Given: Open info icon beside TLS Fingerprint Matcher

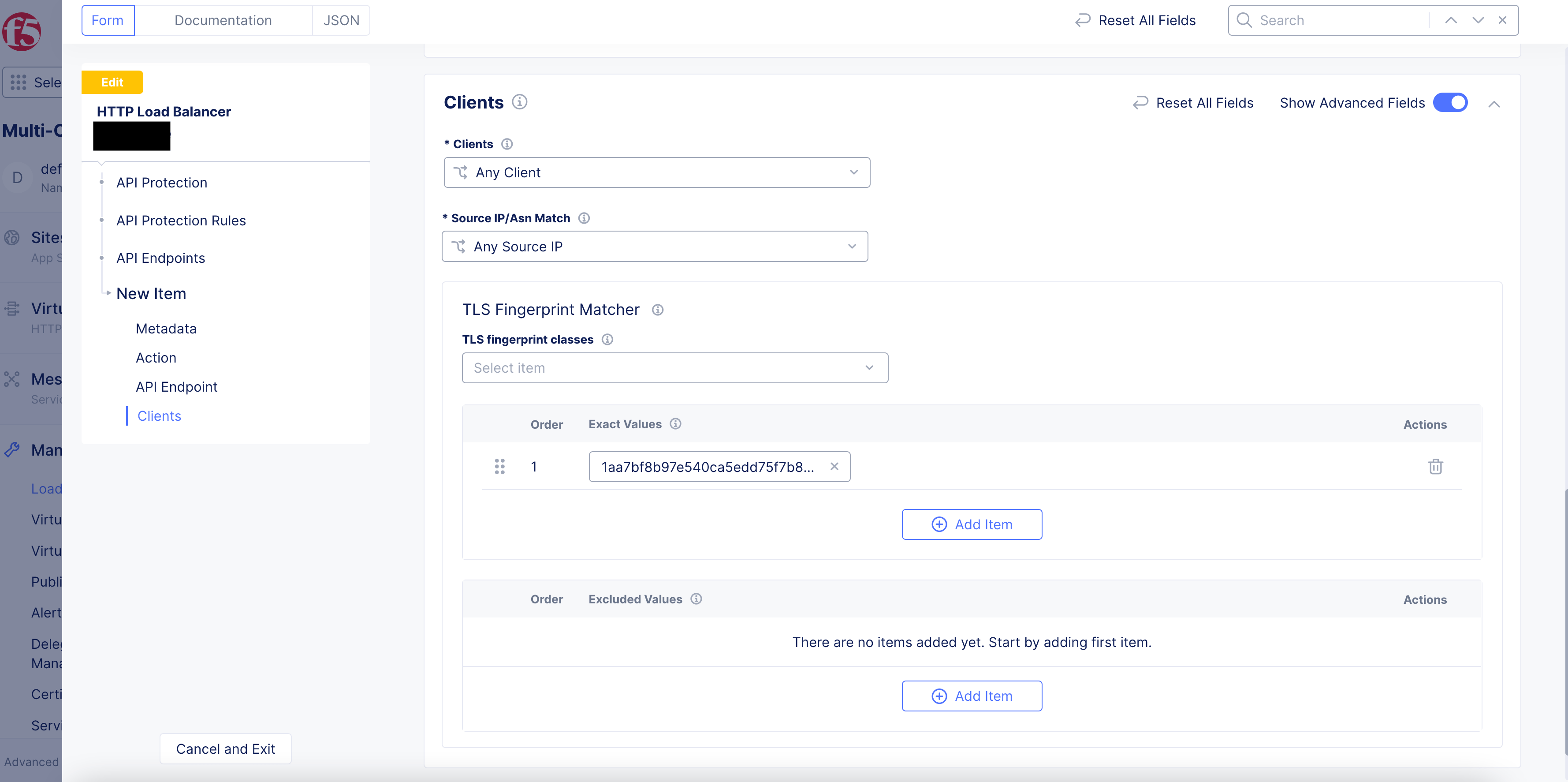Looking at the screenshot, I should click(657, 310).
